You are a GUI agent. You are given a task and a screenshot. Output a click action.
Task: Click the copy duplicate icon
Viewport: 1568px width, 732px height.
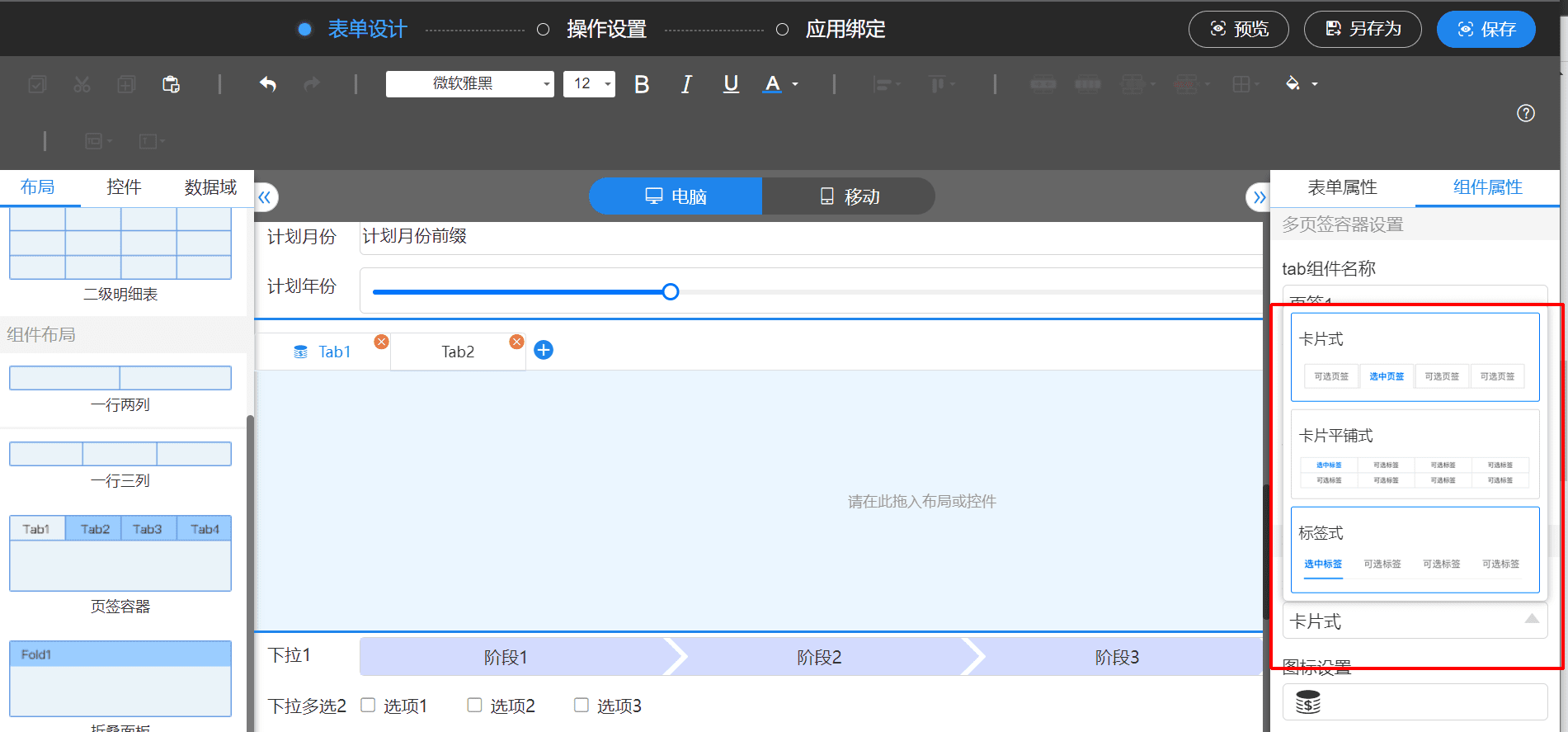[126, 84]
